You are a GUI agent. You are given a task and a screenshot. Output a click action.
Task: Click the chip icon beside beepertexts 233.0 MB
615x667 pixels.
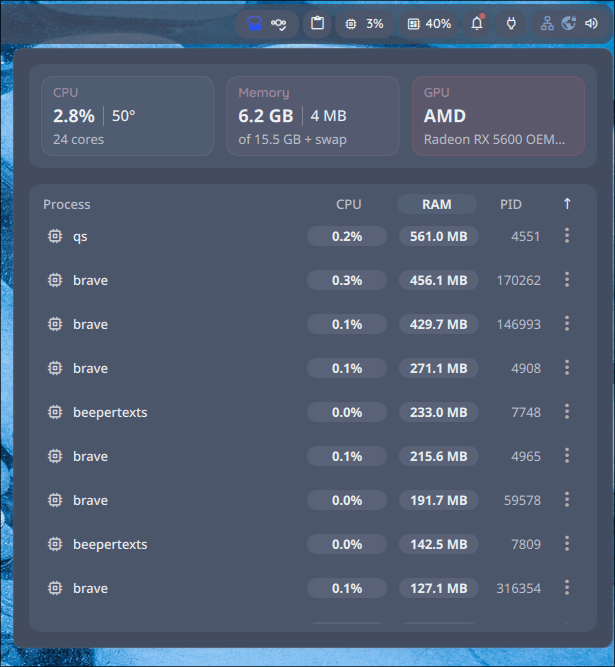[x=55, y=412]
